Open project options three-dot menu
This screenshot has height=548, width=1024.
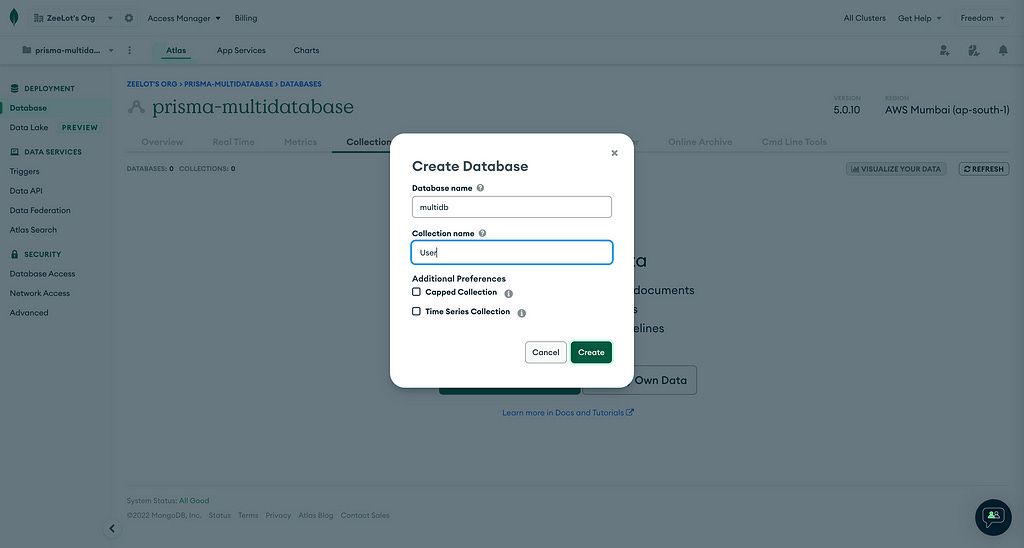click(129, 50)
